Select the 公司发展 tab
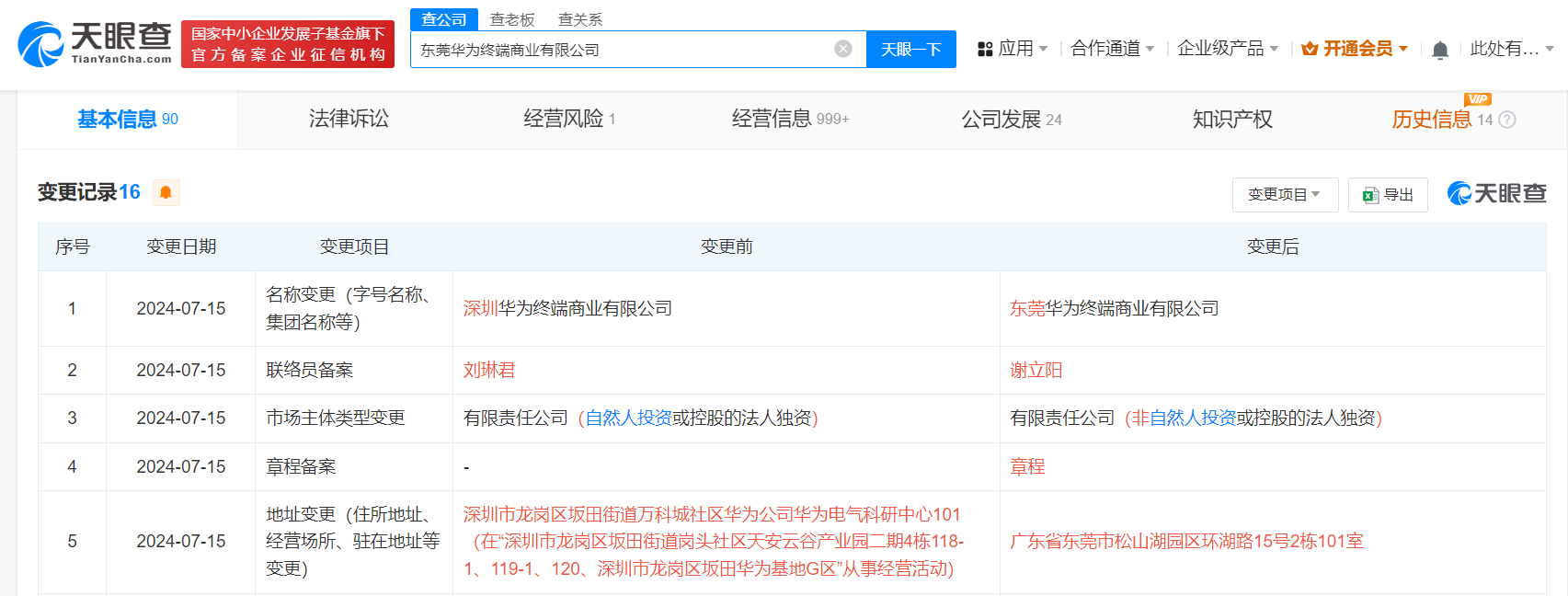The width and height of the screenshot is (1568, 596). point(1011,119)
